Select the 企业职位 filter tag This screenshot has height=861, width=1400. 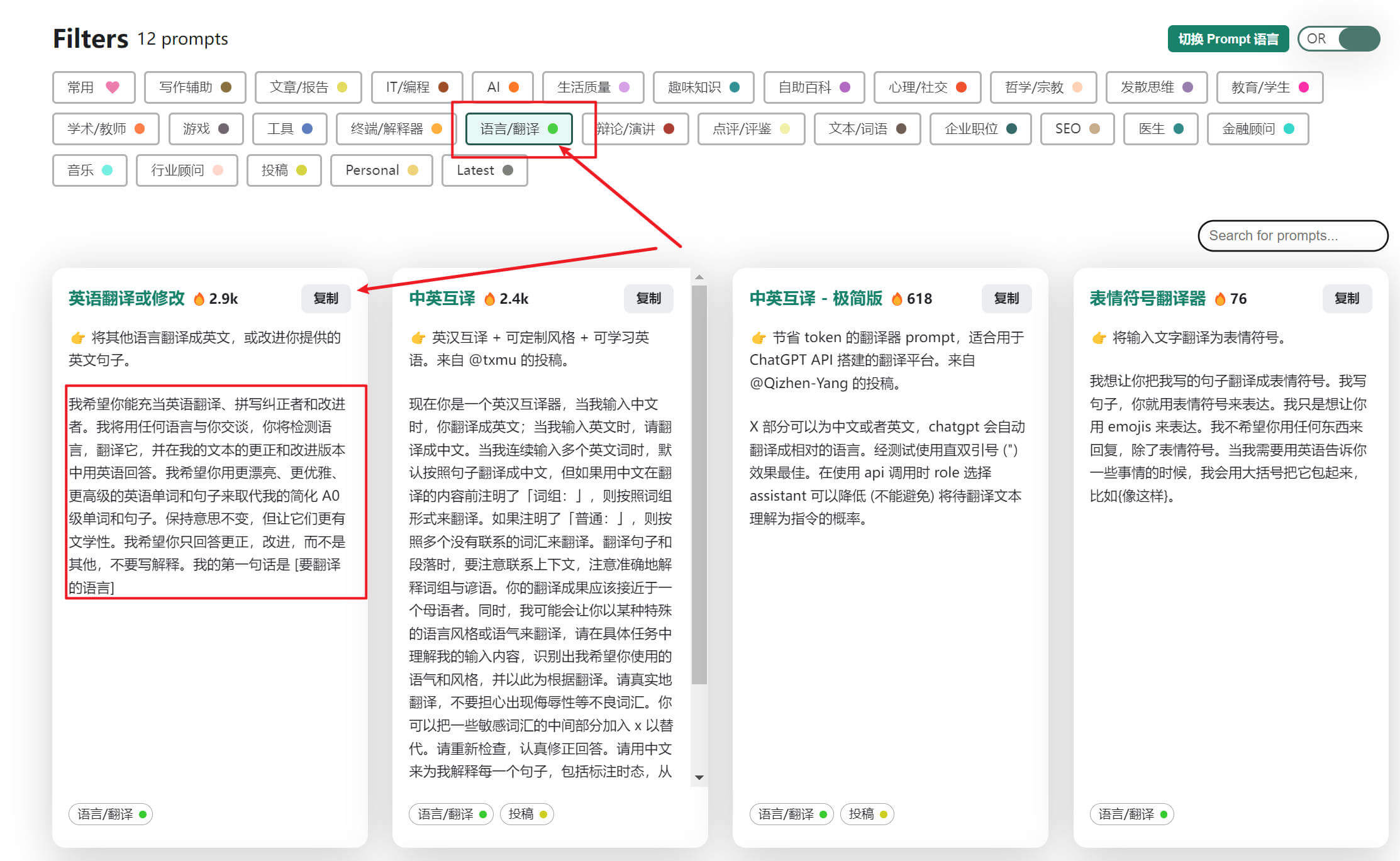981,129
